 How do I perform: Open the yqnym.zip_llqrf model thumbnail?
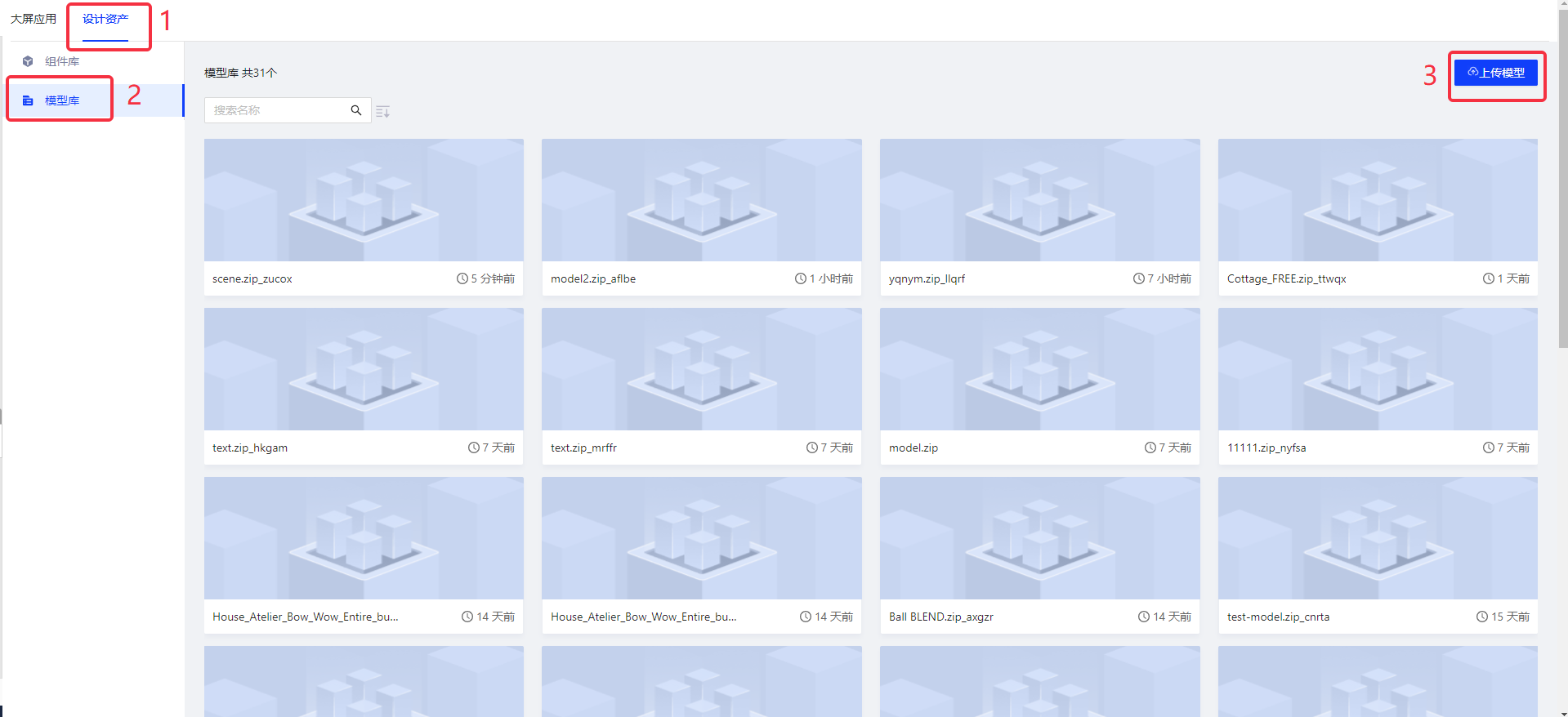coord(1039,200)
